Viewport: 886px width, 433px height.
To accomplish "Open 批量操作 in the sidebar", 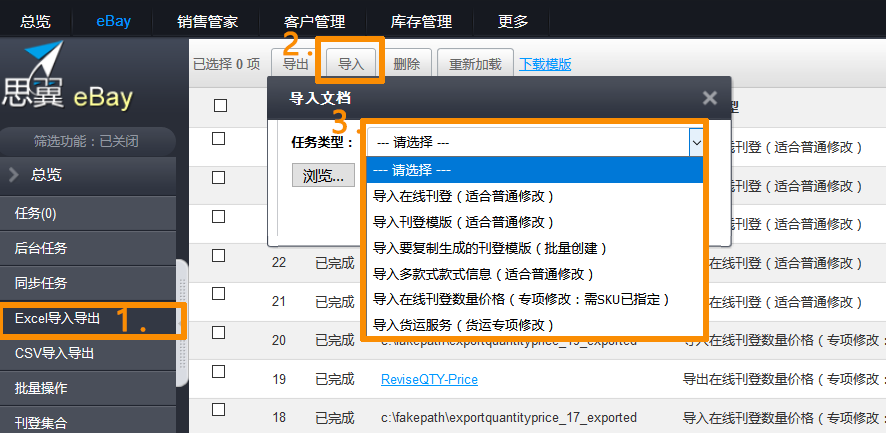I will click(x=88, y=388).
